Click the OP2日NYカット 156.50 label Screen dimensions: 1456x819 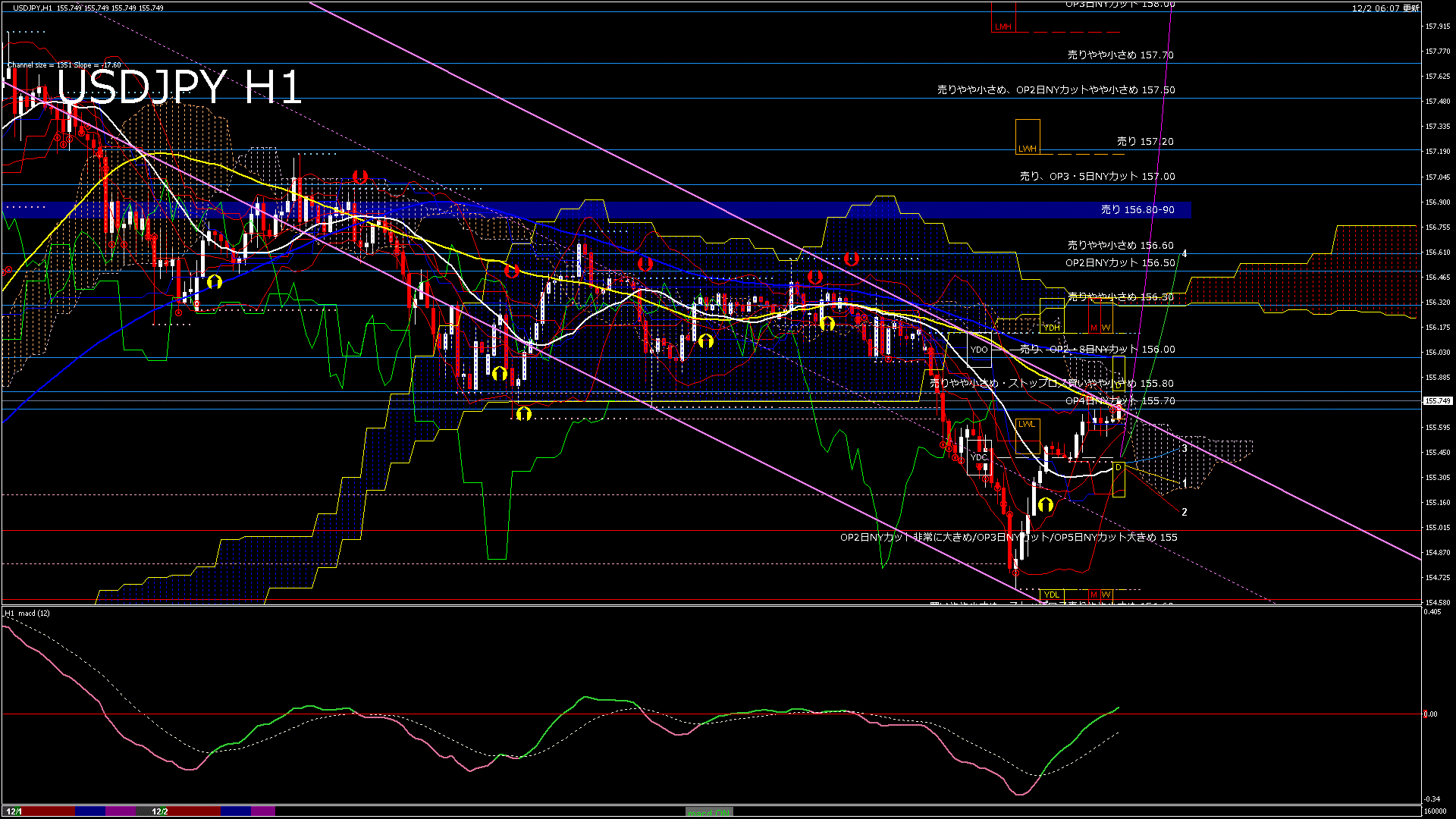click(1119, 262)
